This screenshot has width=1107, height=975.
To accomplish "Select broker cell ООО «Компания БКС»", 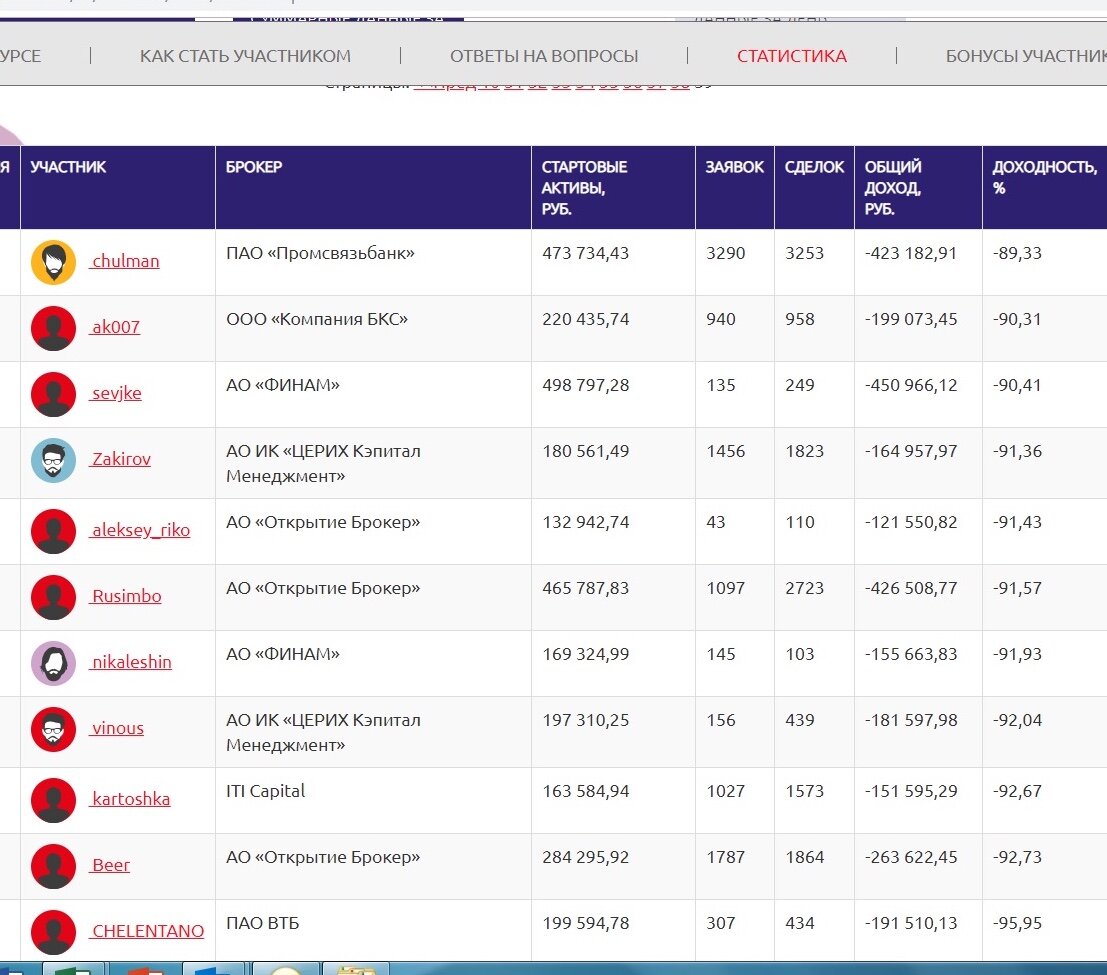I will [x=316, y=319].
